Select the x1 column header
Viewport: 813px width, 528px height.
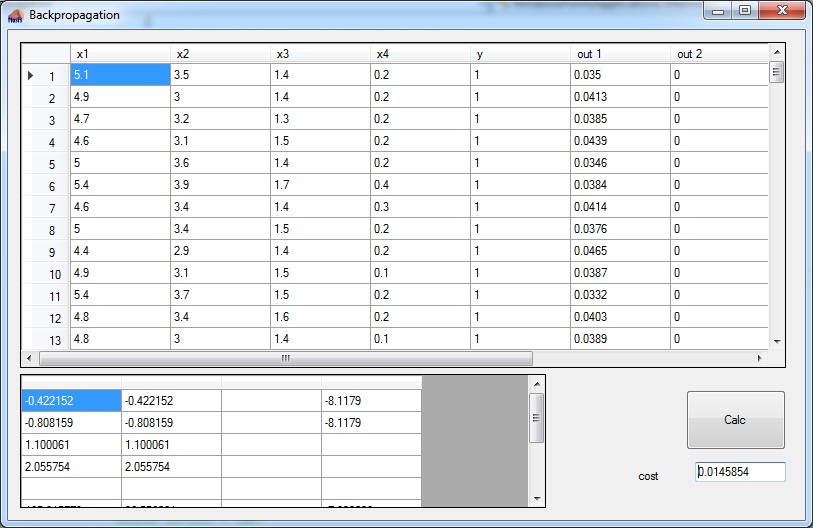(x=120, y=53)
